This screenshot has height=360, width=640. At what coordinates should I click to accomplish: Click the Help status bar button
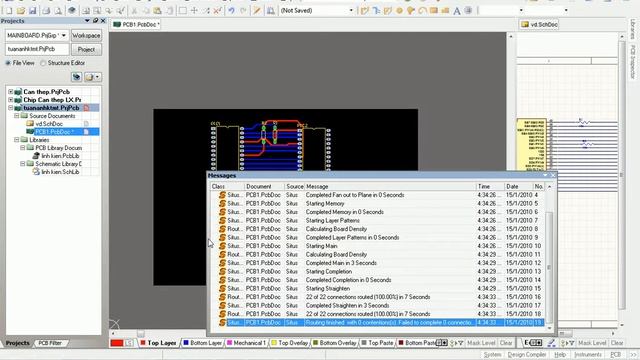click(560, 355)
